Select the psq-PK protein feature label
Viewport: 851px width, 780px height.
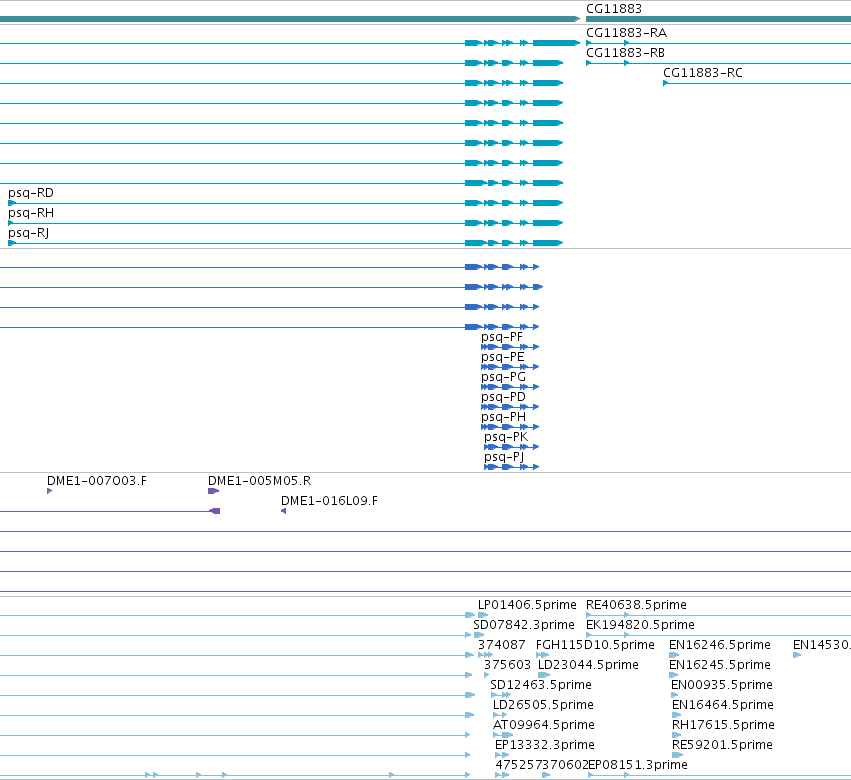(x=506, y=437)
